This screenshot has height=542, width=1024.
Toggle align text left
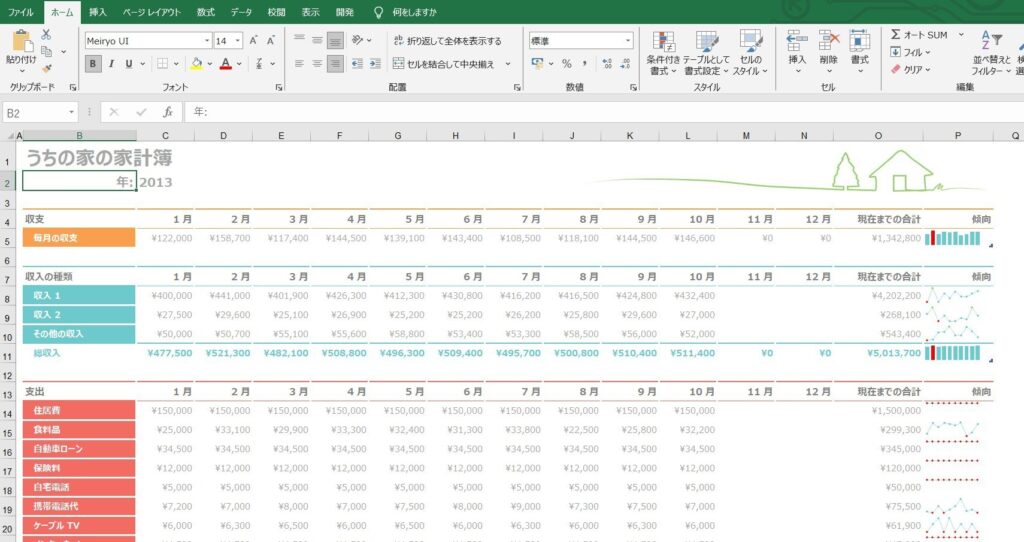[299, 63]
